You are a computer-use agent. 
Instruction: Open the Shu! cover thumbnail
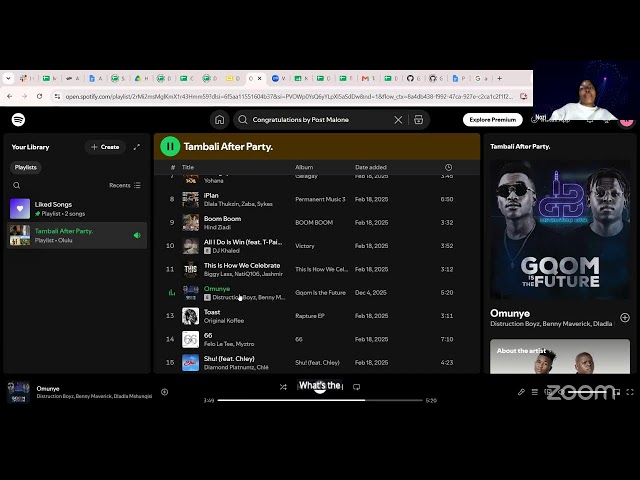click(190, 362)
